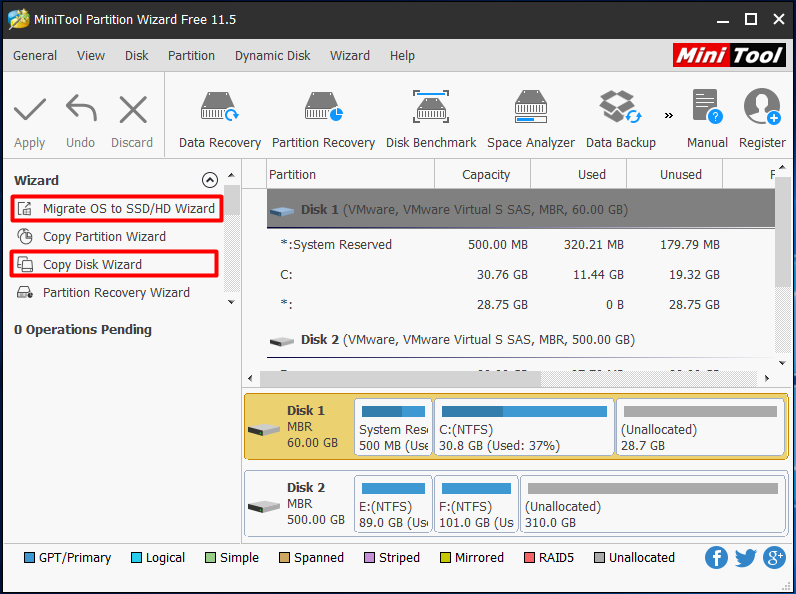796x594 pixels.
Task: Click the app icon in title bar
Action: tap(18, 19)
